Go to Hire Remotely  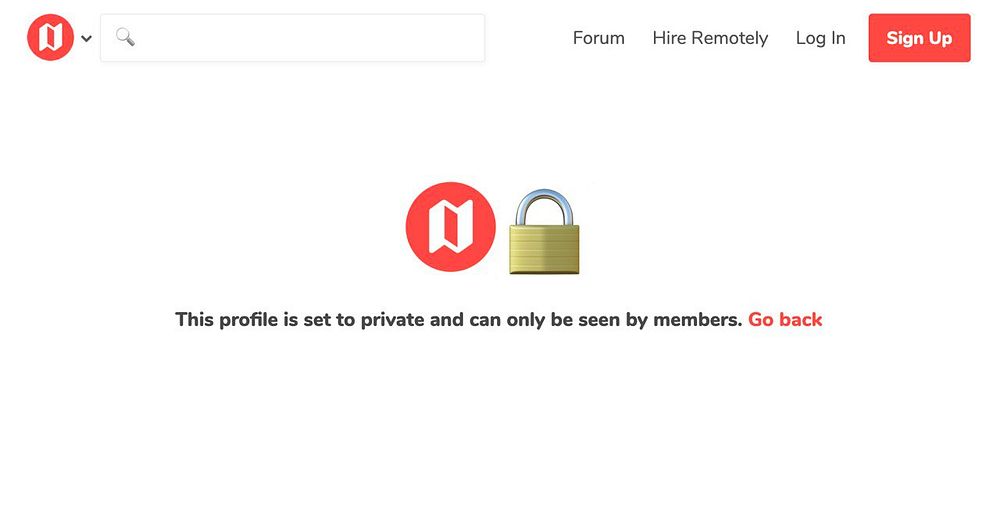(x=710, y=38)
